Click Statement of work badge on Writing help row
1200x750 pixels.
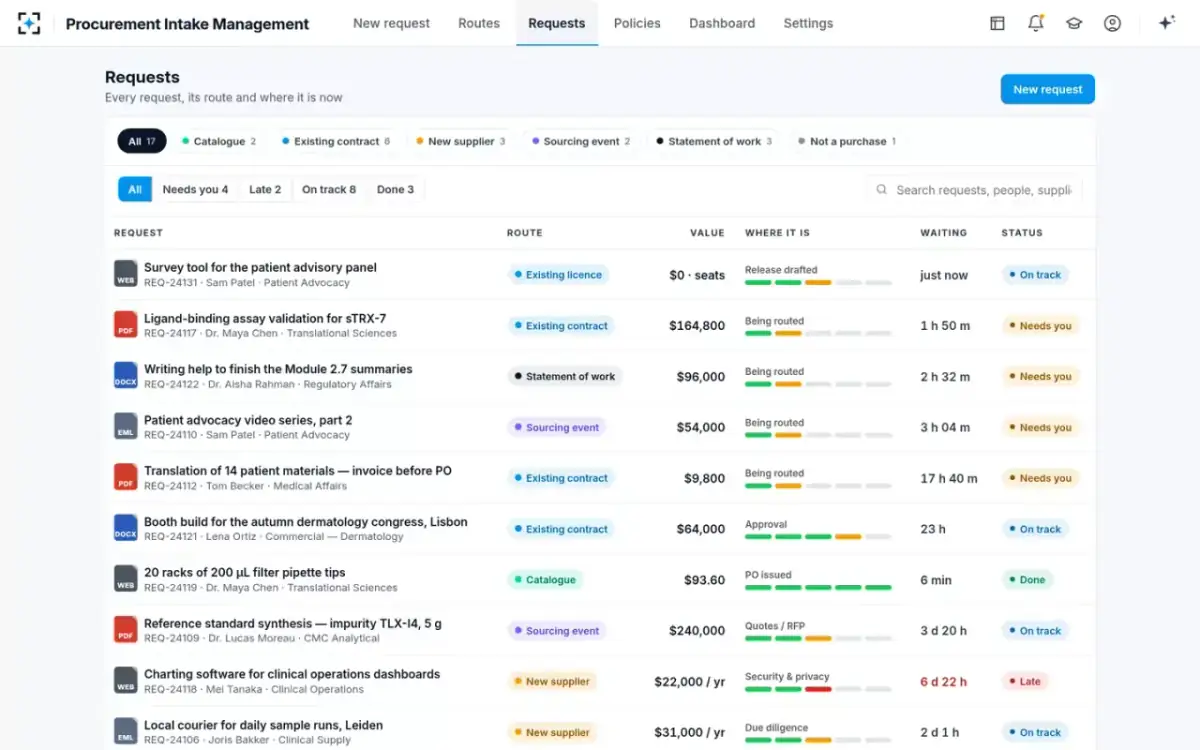click(x=565, y=377)
